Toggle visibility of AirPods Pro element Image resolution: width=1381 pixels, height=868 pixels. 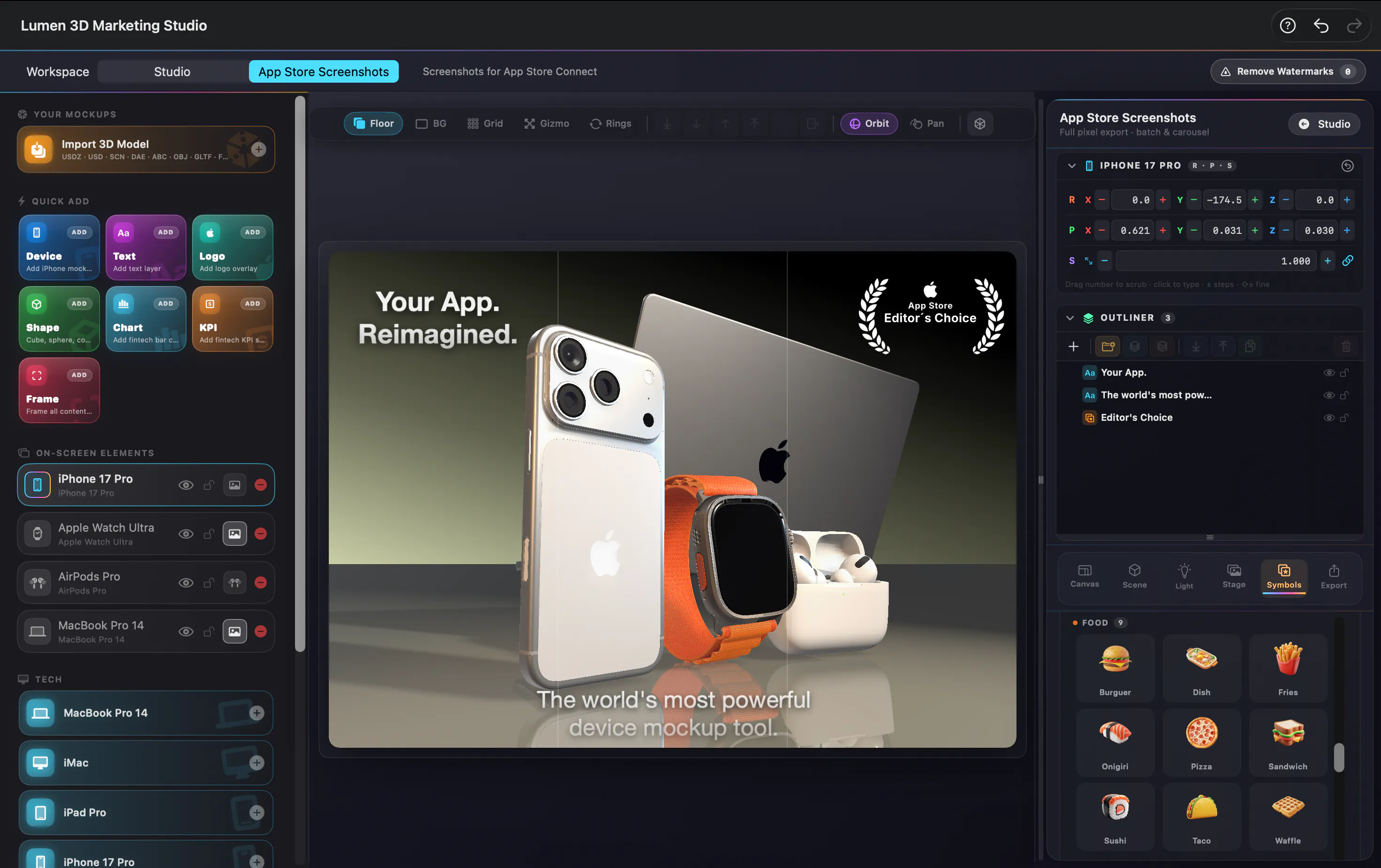coord(185,582)
